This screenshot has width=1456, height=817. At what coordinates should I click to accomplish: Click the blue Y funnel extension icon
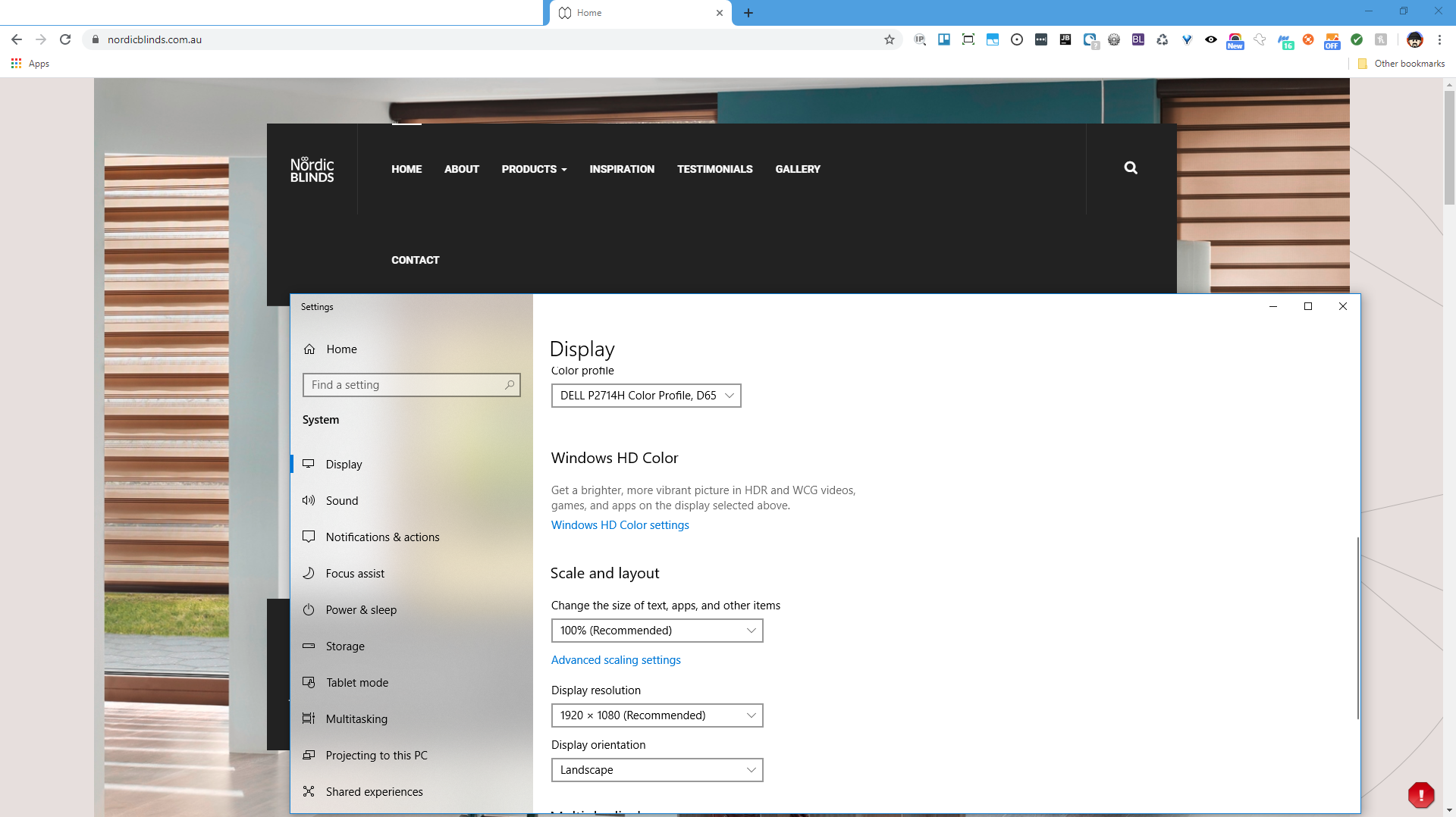tap(1187, 39)
